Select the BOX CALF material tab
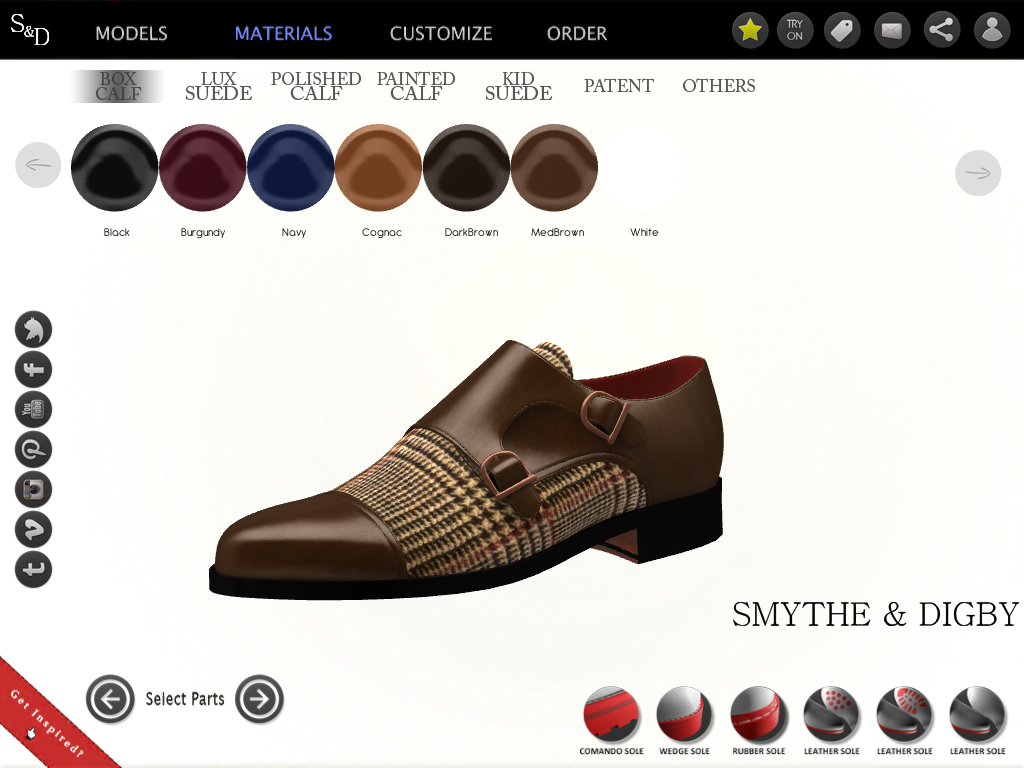 pyautogui.click(x=118, y=86)
